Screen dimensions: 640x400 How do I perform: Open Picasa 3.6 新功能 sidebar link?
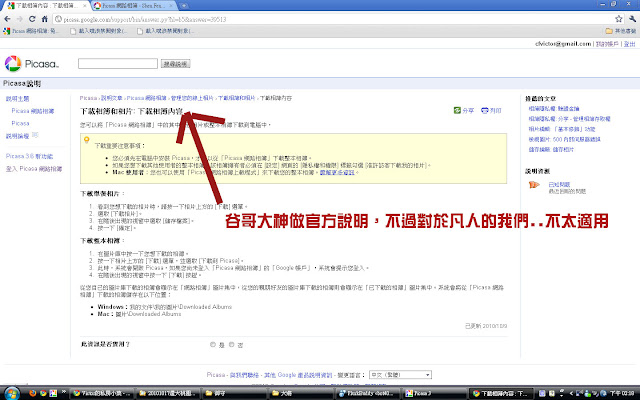29,156
